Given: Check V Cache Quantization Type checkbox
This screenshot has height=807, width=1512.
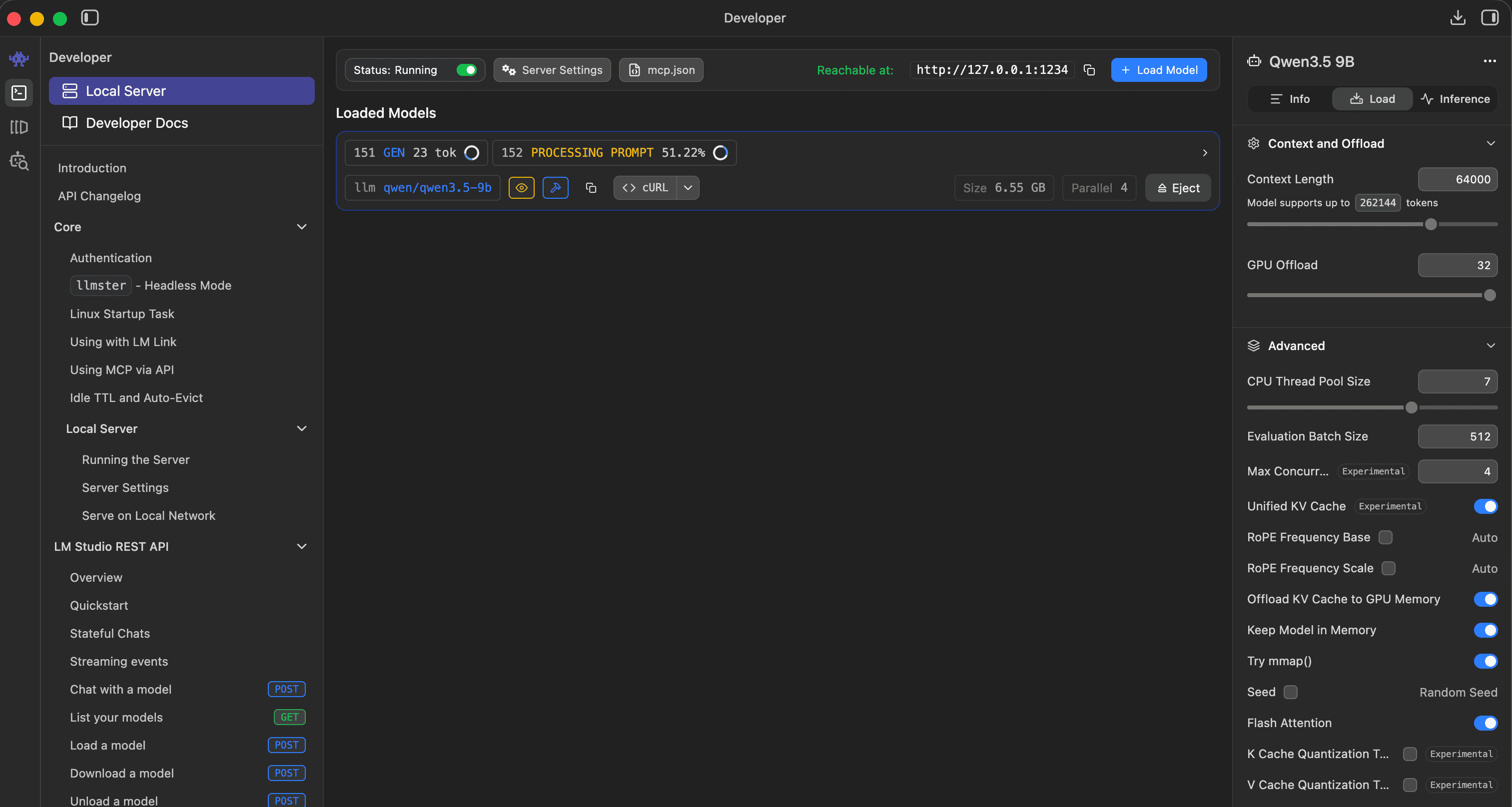Looking at the screenshot, I should [x=1410, y=785].
